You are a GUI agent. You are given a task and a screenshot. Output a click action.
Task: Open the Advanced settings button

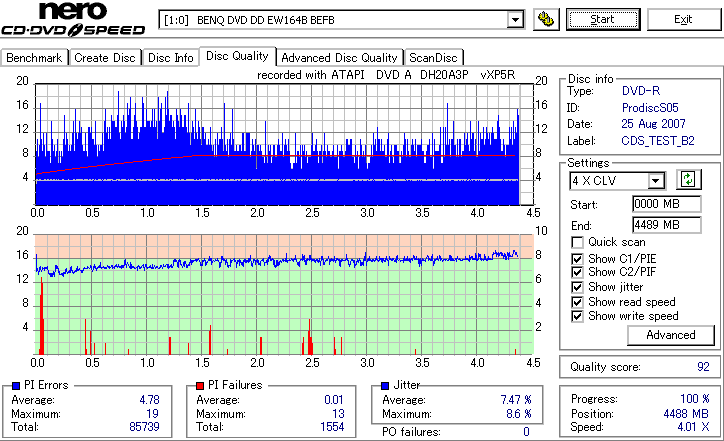[x=670, y=335]
